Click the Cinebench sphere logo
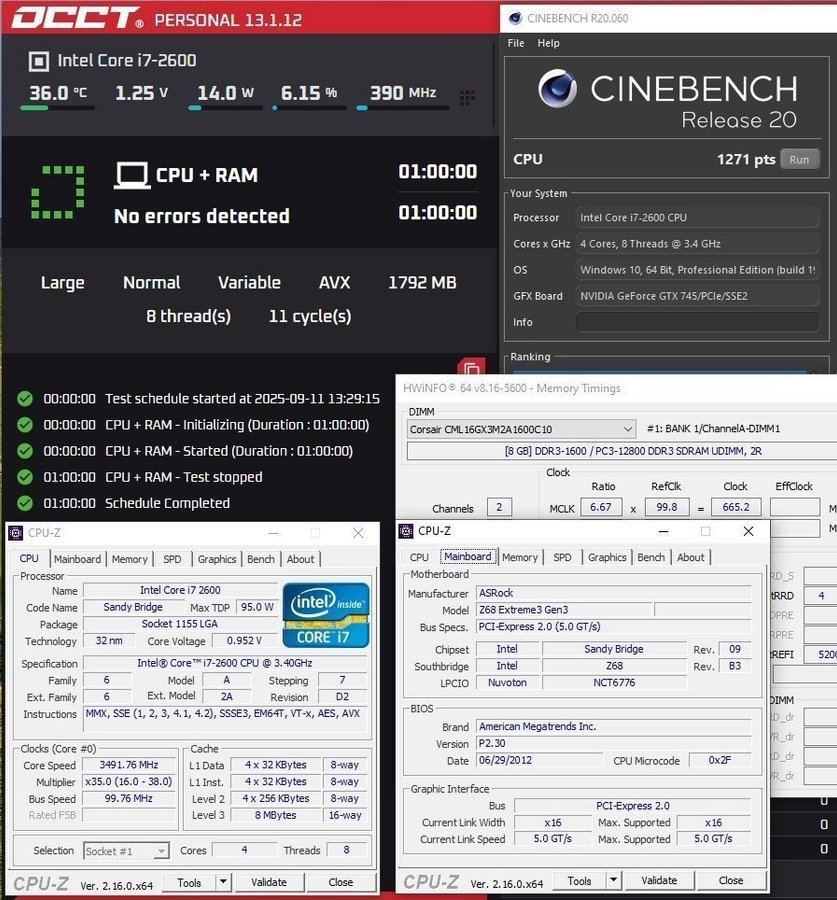This screenshot has width=837, height=900. (558, 89)
